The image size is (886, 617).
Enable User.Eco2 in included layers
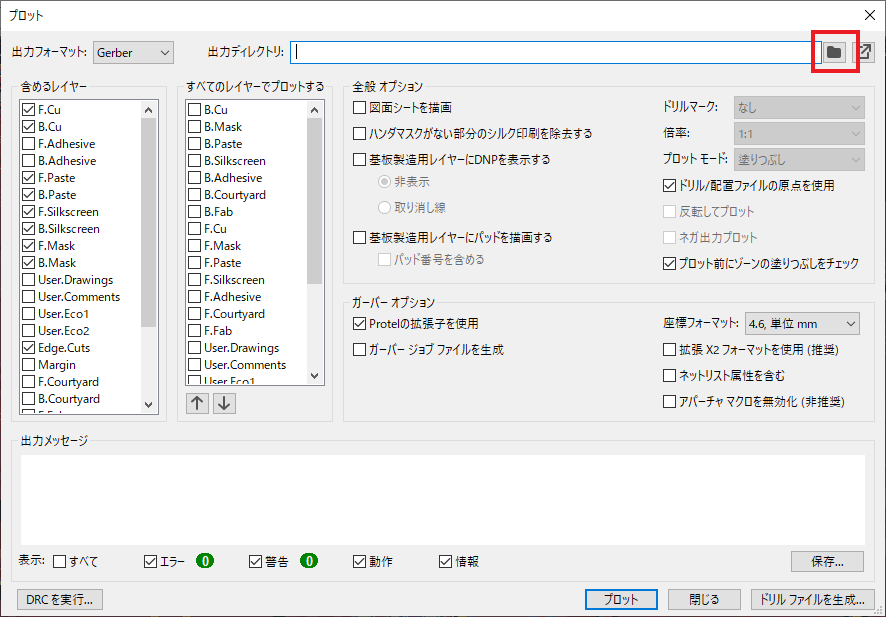click(x=28, y=331)
